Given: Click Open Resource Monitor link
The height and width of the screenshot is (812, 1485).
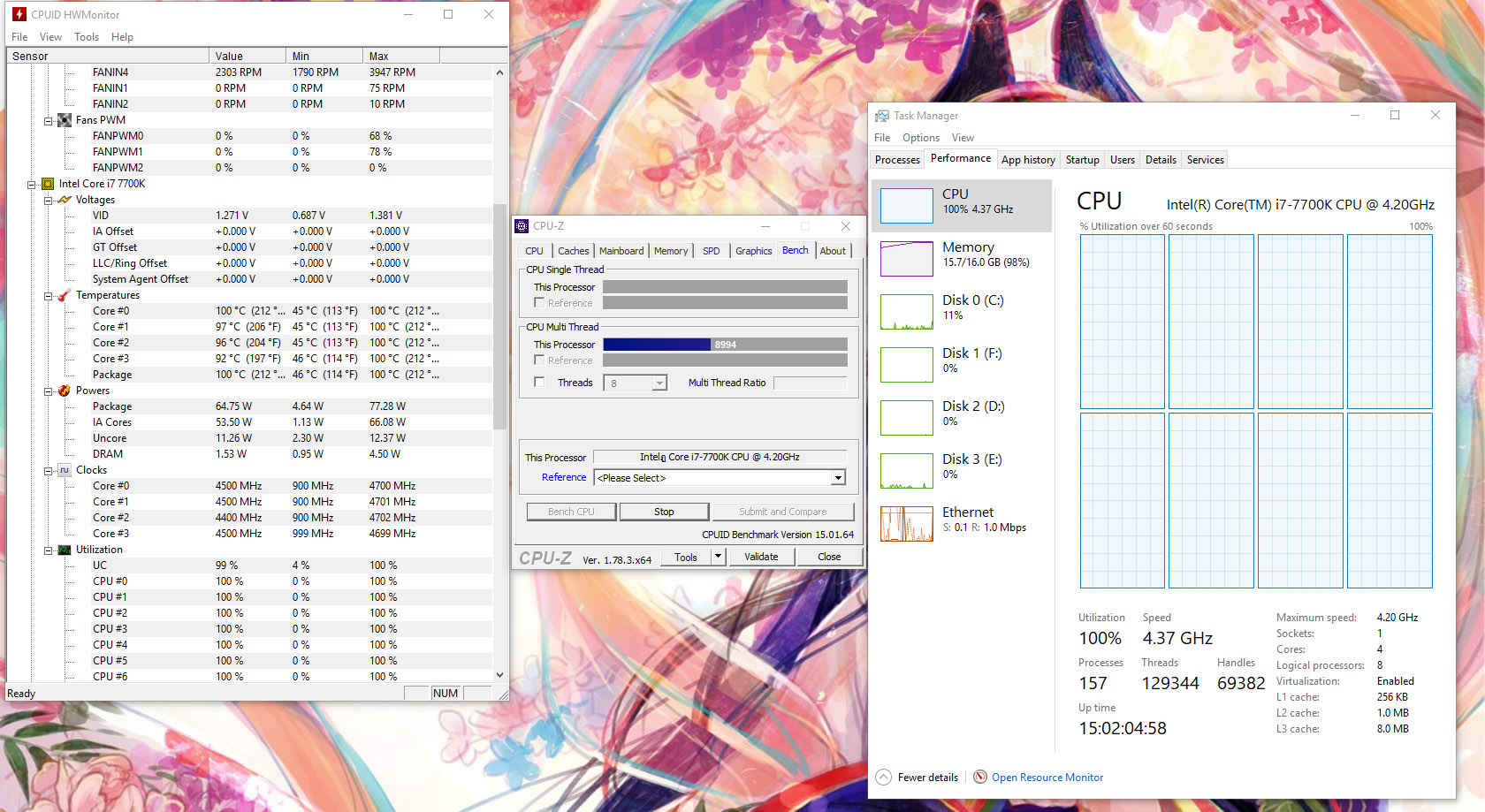Looking at the screenshot, I should click(1047, 778).
